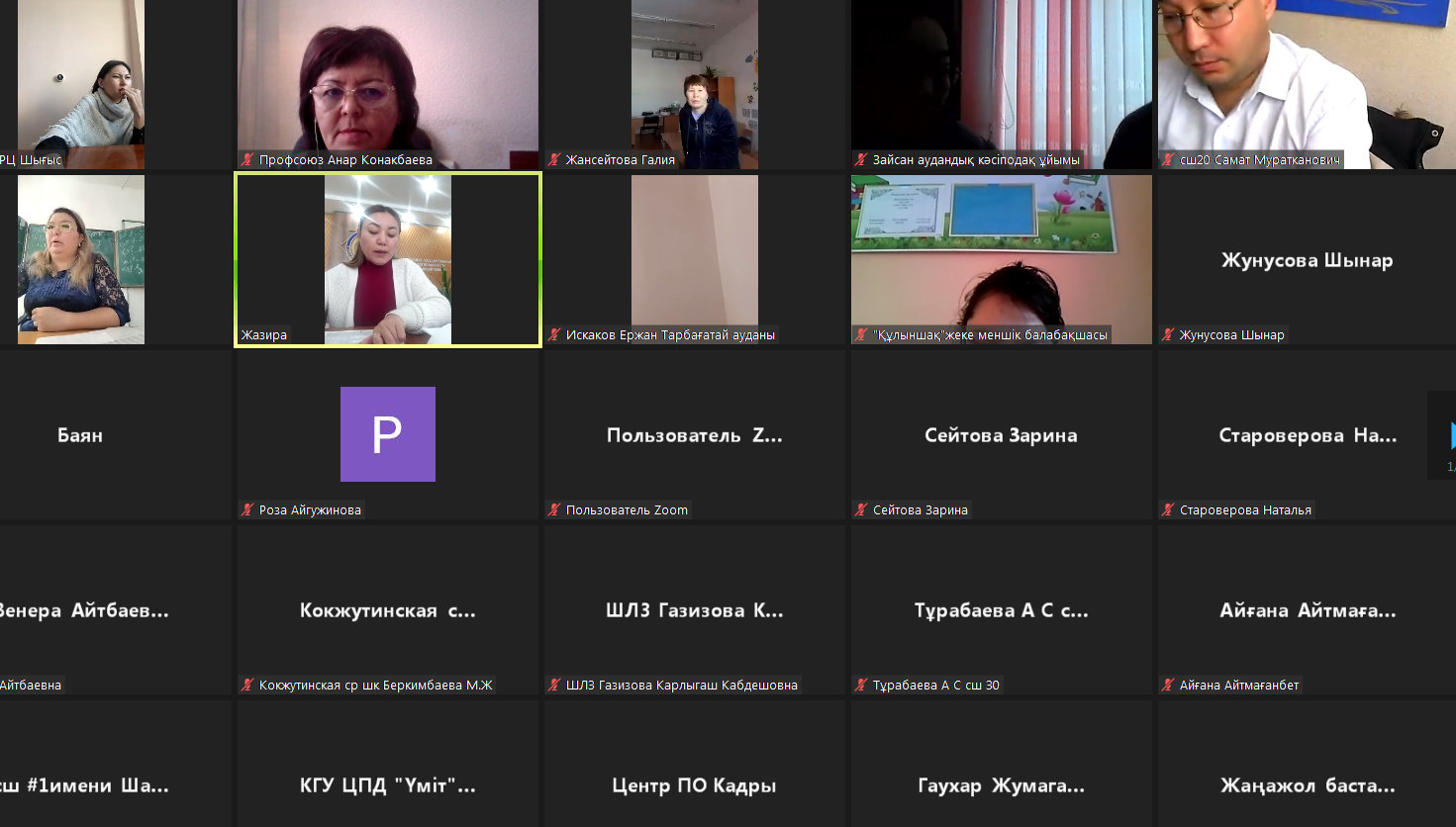The height and width of the screenshot is (827, 1456).
Task: Click muted mic icon beside Староверова Наталья label
Action: pos(1168,509)
